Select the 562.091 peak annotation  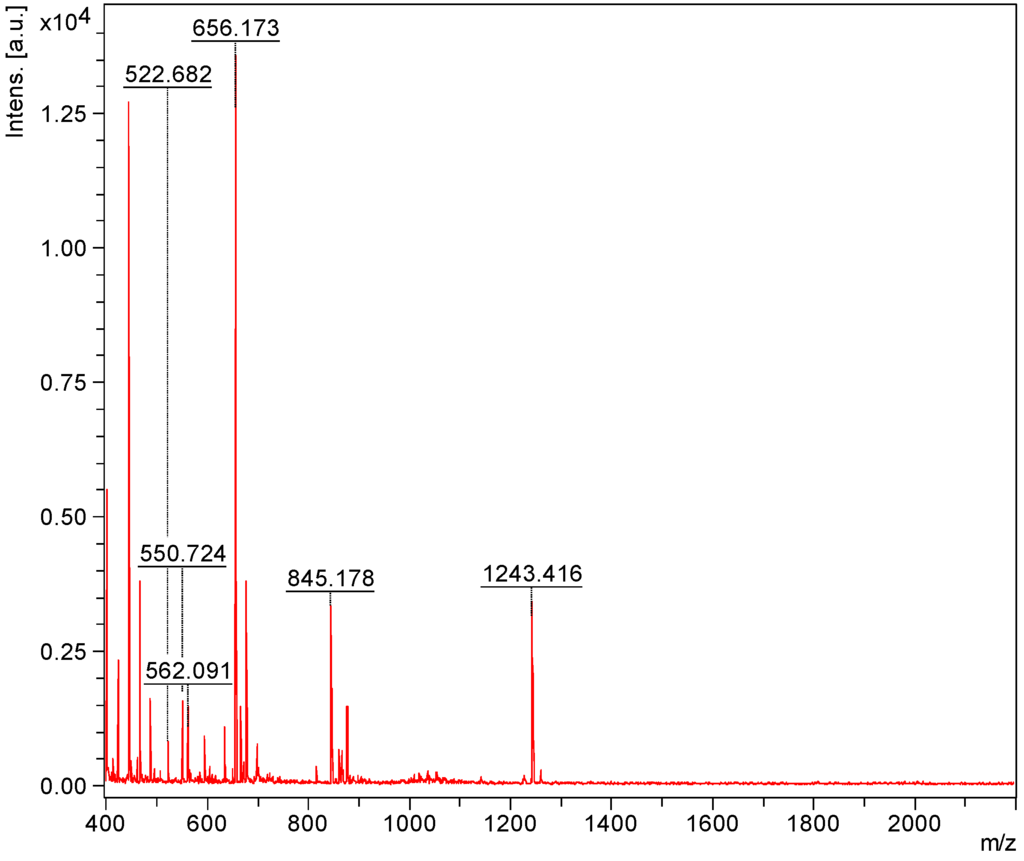click(x=188, y=671)
